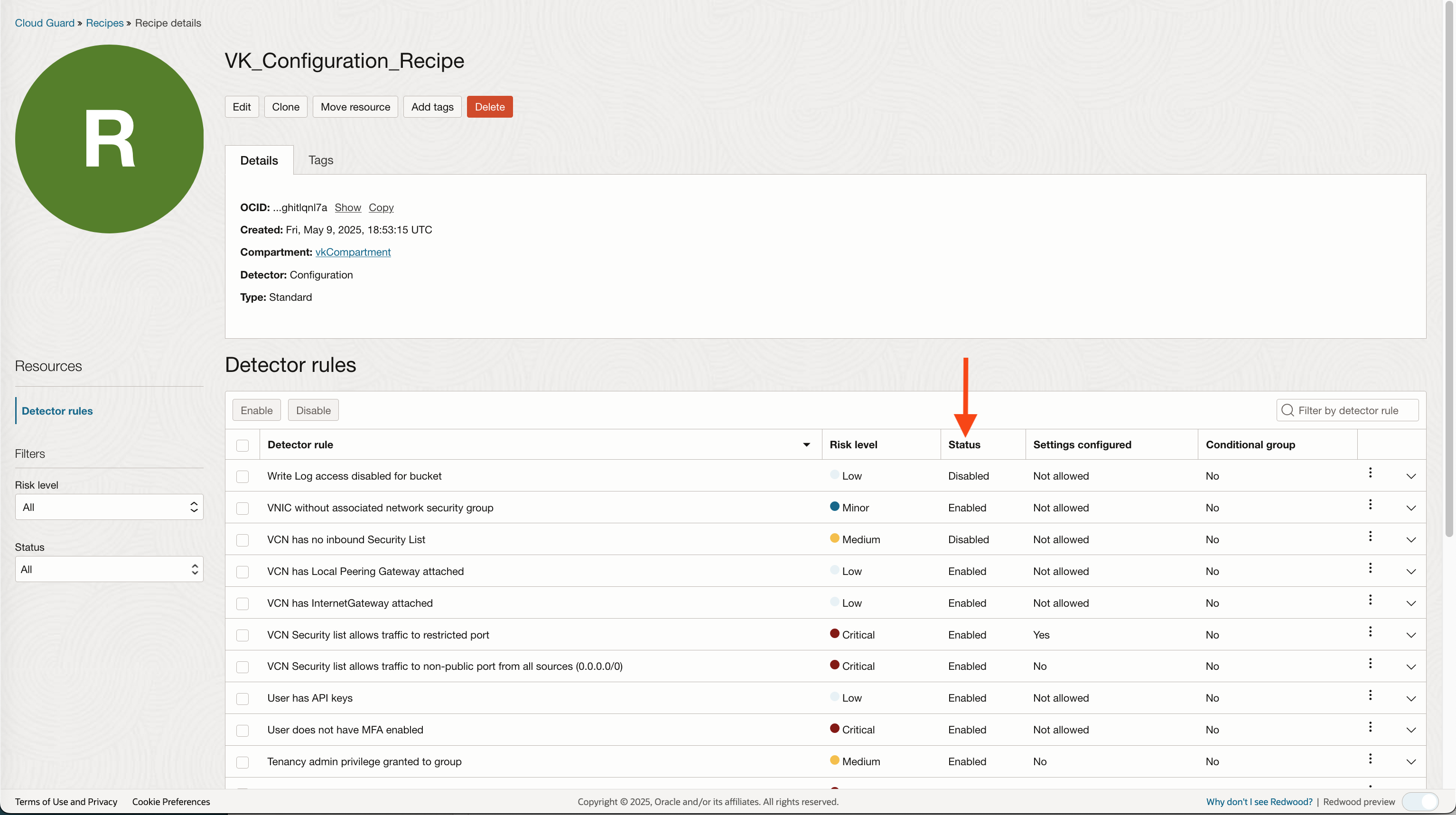Screen dimensions: 1456x815
Task: Click the search icon in detector rule filter
Action: pos(1288,410)
